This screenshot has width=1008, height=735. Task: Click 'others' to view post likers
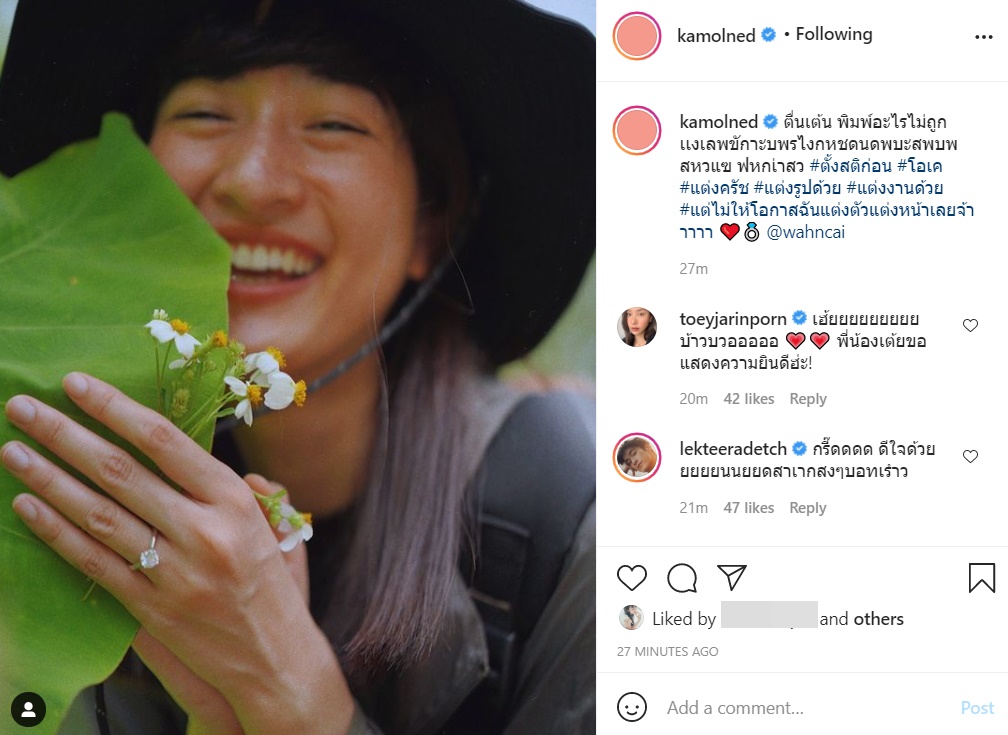point(879,619)
